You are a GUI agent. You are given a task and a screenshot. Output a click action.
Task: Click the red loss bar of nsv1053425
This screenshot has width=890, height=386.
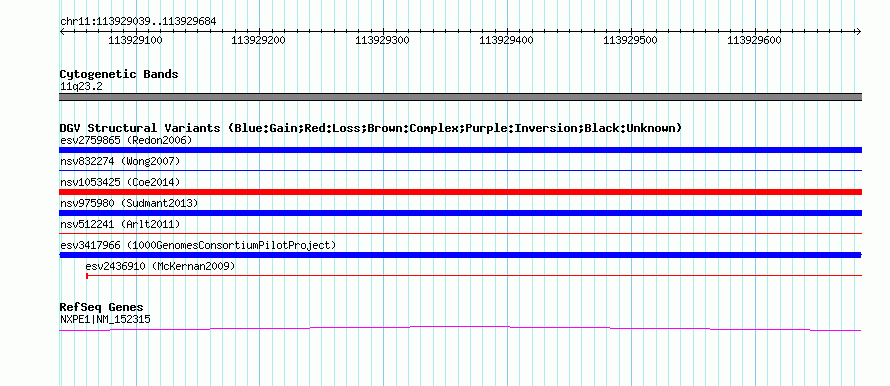(x=460, y=192)
